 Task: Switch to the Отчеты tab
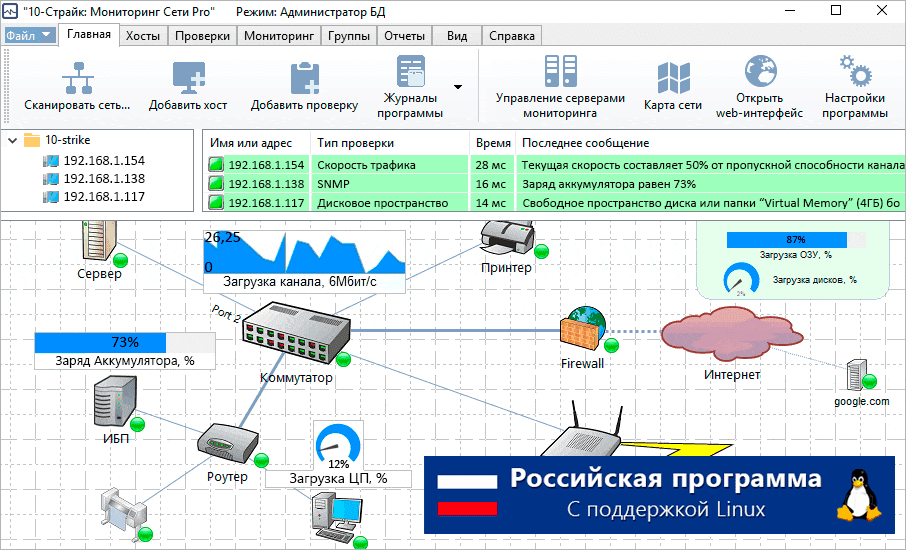pos(405,36)
